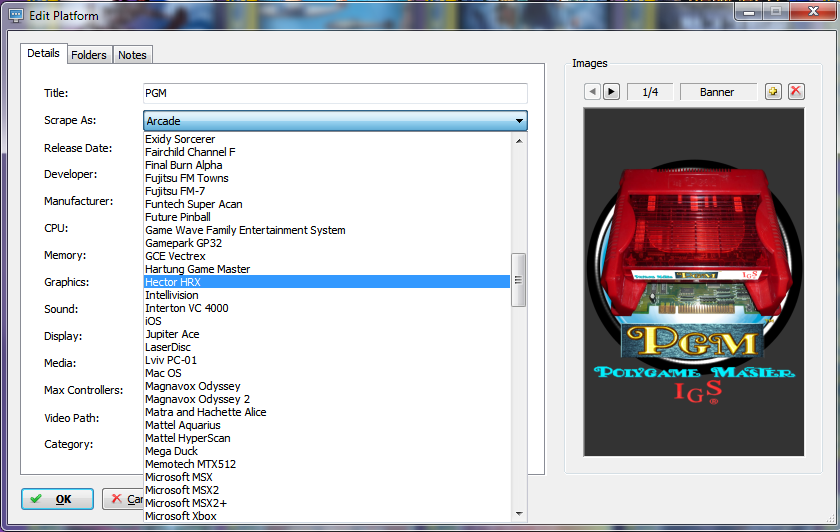840x532 pixels.
Task: Click the 1/4 image counter
Action: pos(650,92)
